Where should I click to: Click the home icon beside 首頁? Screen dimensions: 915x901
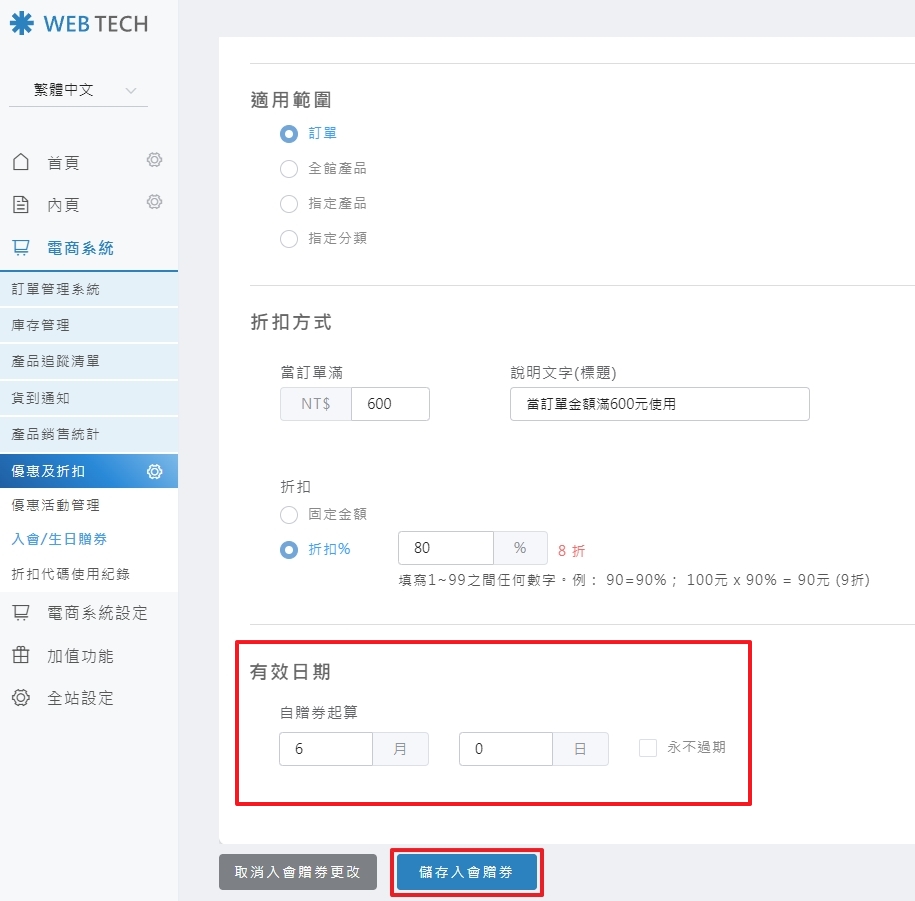coord(22,161)
